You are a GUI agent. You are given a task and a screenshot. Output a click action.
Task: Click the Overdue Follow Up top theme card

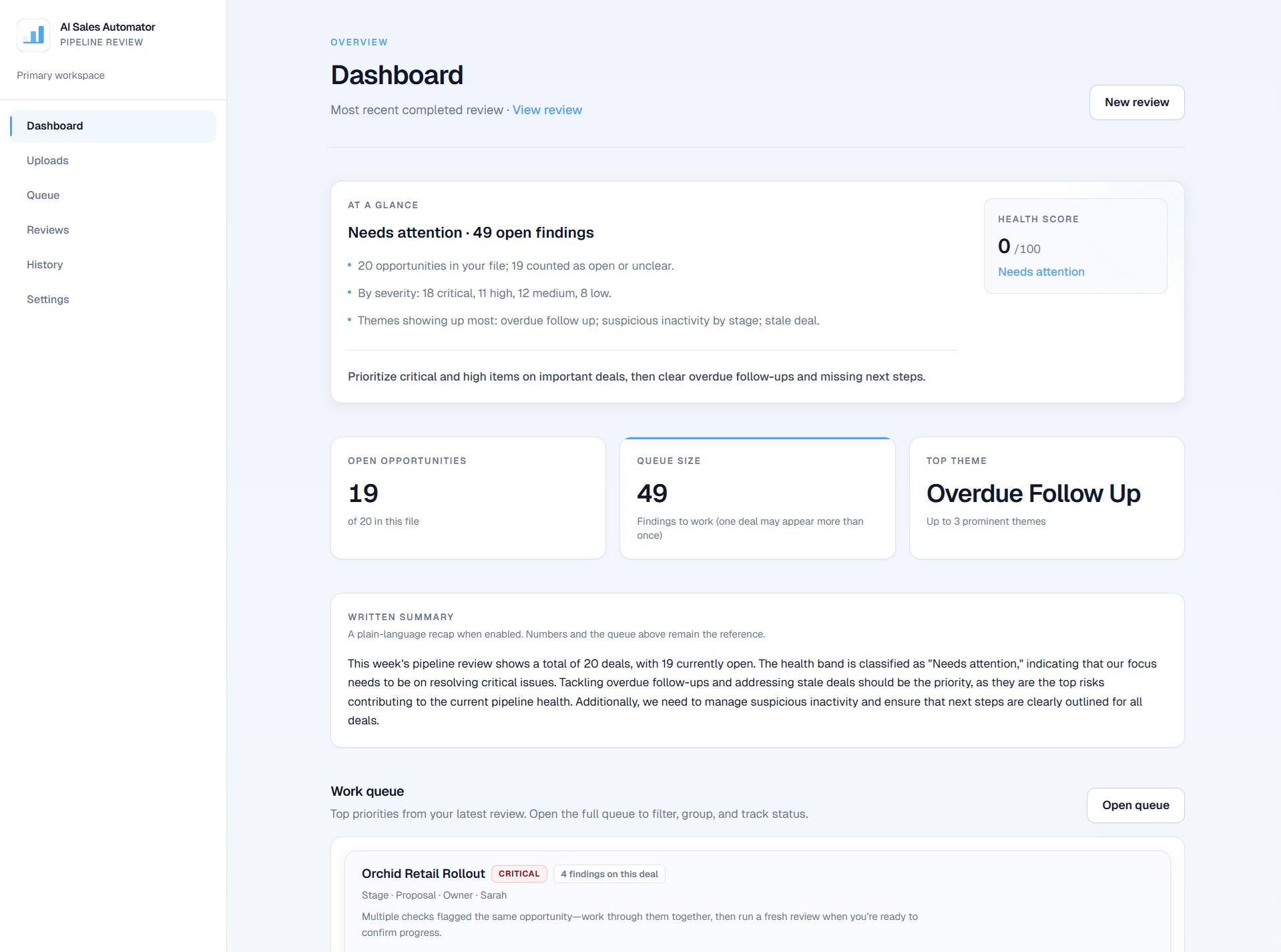(1045, 497)
